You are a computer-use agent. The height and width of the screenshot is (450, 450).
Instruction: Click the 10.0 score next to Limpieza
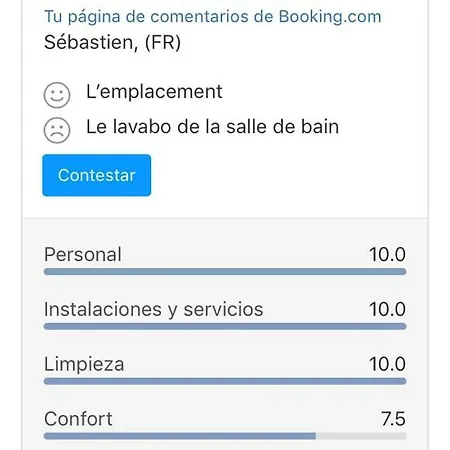[387, 364]
